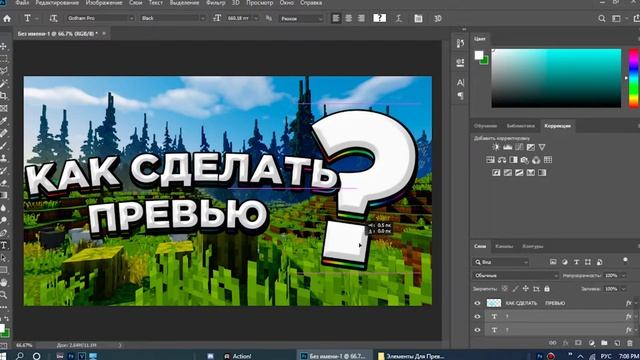640x360 pixels.
Task: Select the Zoom tool in left toolbar
Action: click(4, 295)
